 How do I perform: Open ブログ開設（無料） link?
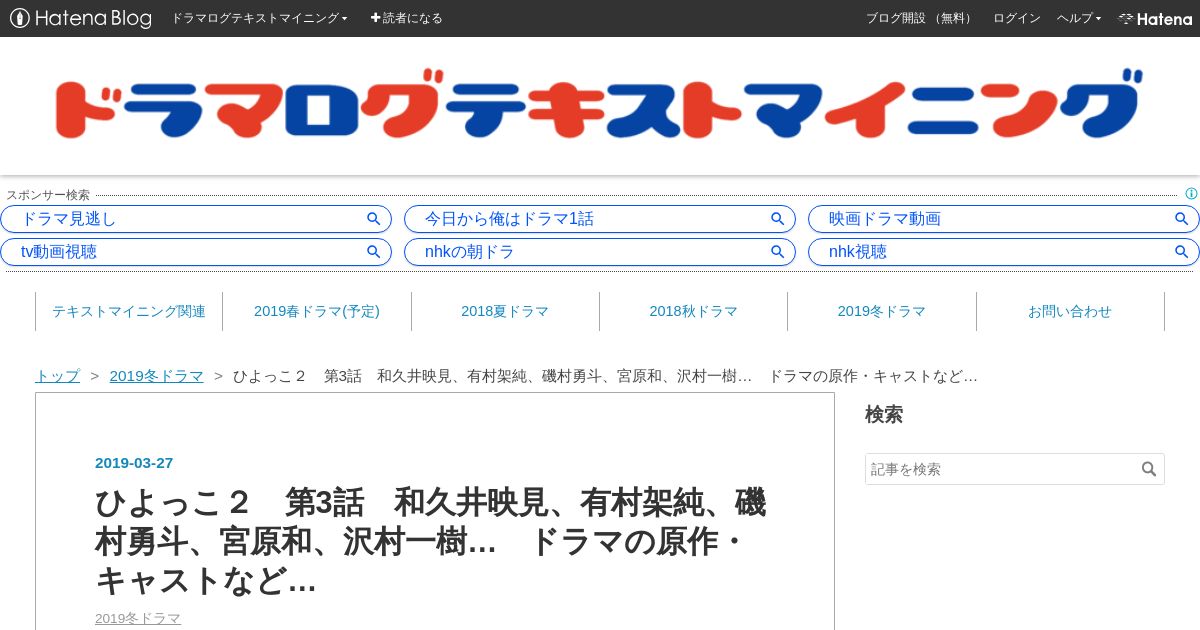(x=920, y=18)
